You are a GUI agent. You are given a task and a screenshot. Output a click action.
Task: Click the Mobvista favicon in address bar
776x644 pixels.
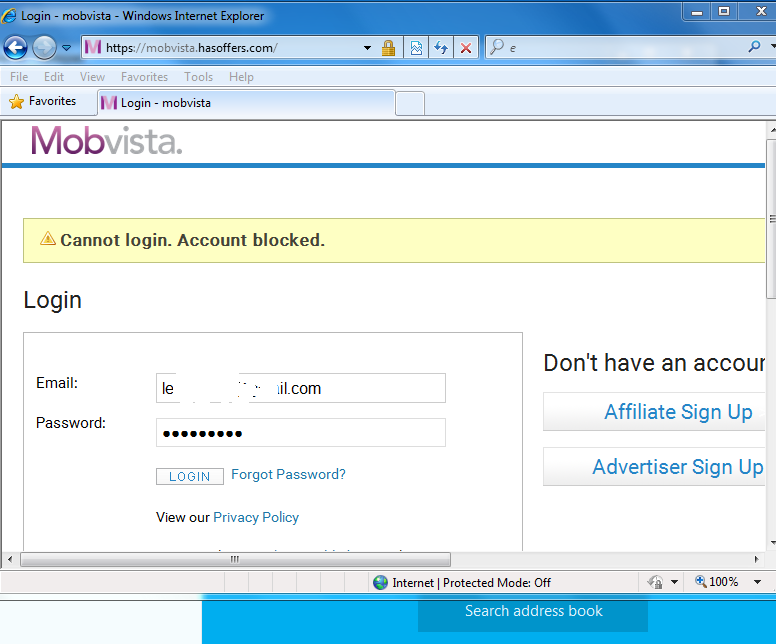[93, 48]
